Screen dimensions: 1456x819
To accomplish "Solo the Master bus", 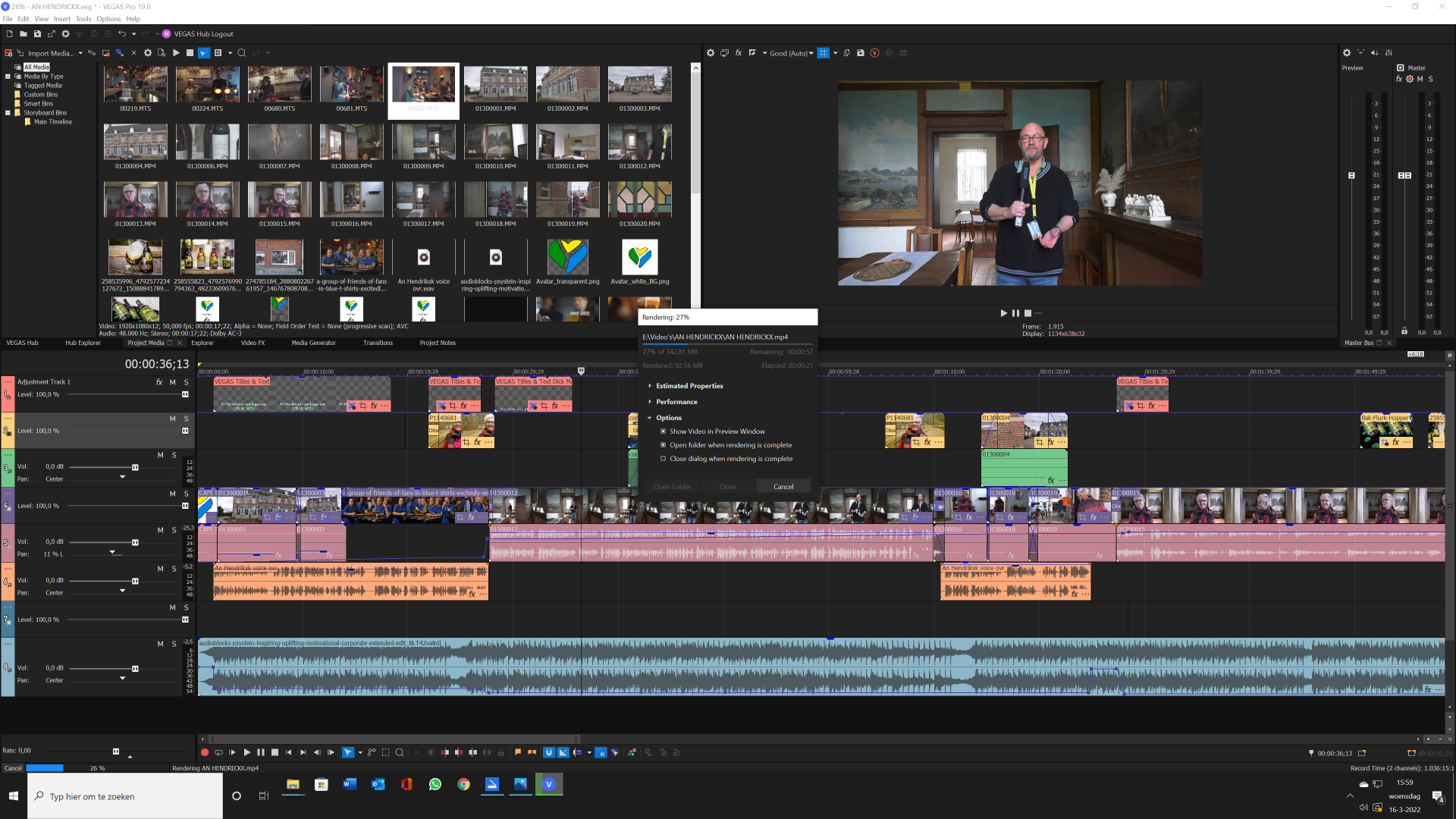I will [1431, 79].
